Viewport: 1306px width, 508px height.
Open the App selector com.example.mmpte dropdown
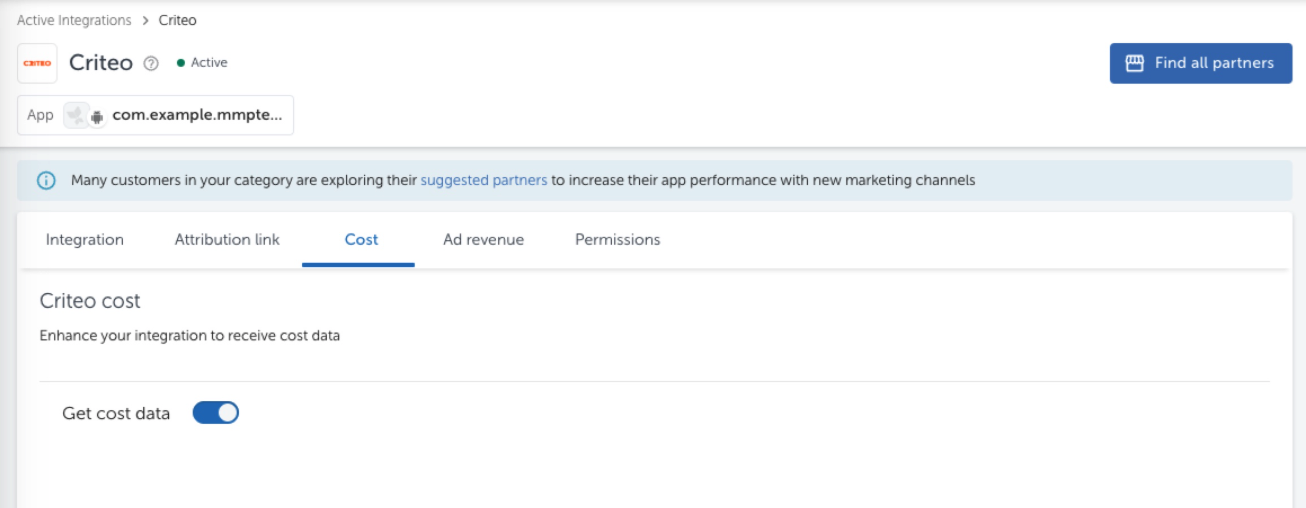(156, 115)
